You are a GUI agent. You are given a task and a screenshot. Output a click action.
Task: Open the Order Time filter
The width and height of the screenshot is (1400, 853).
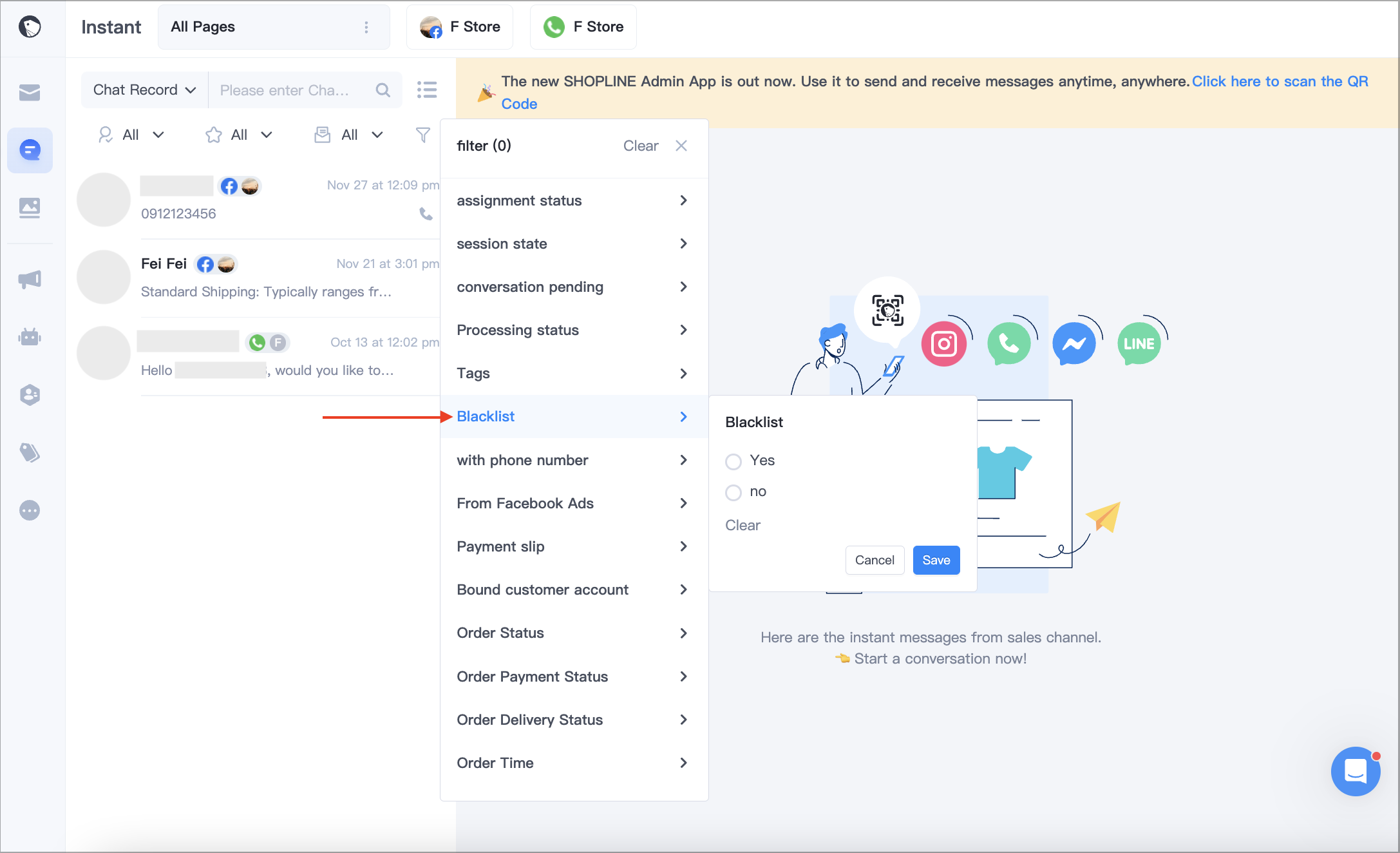coord(574,763)
